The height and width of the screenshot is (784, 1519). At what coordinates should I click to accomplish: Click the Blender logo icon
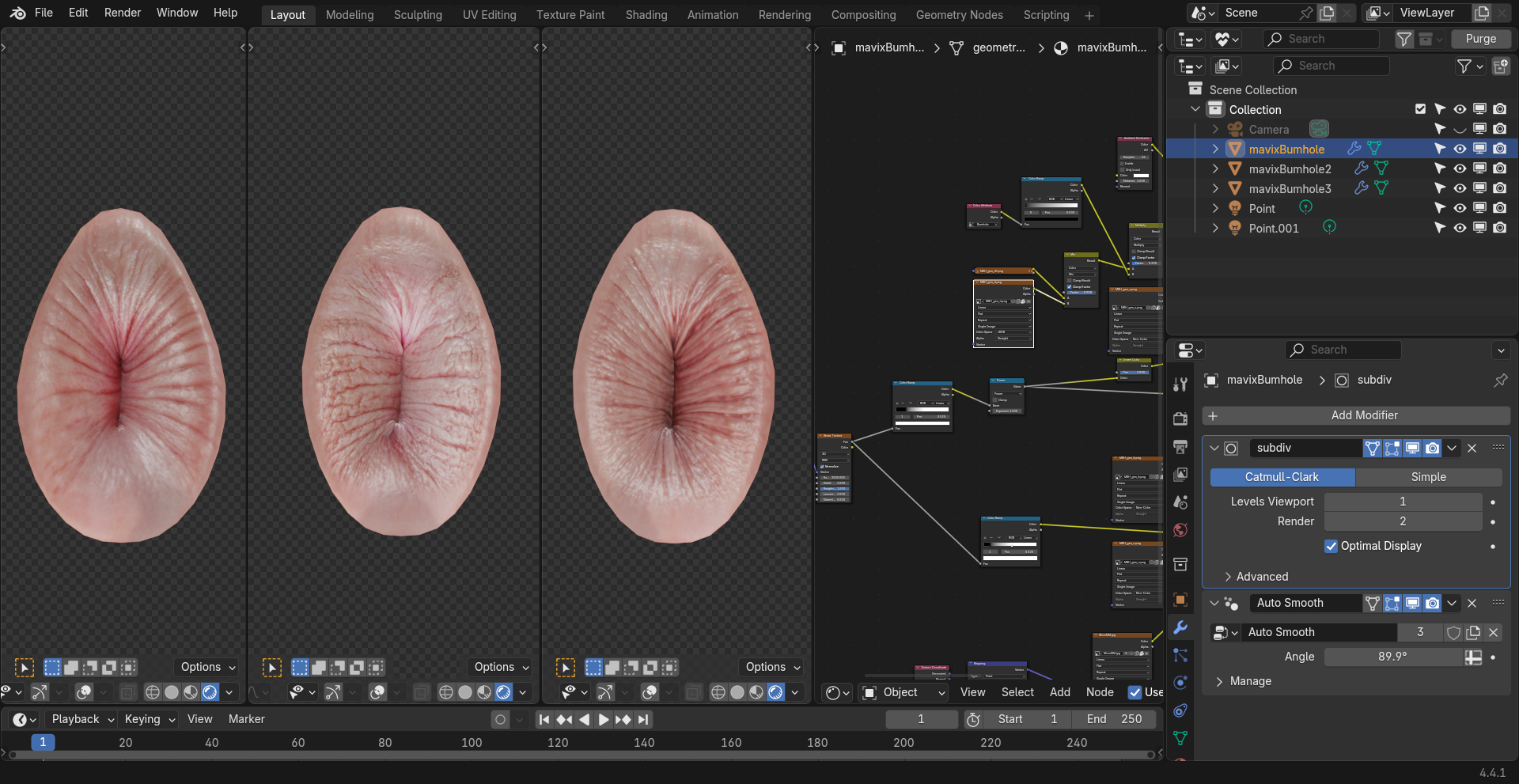click(17, 13)
